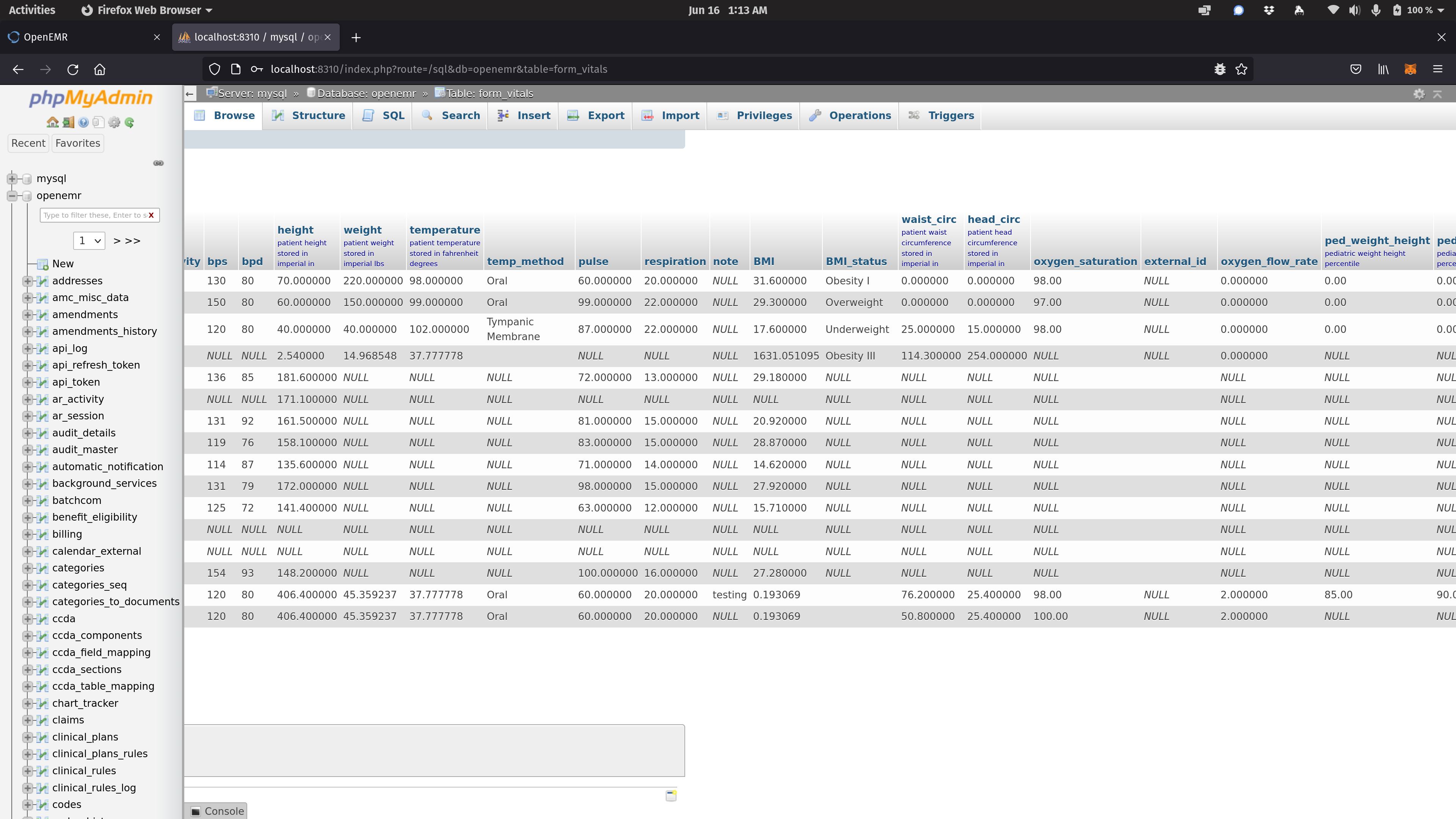The image size is (1456, 819).
Task: Toggle the console panel at the bottom
Action: click(x=217, y=811)
